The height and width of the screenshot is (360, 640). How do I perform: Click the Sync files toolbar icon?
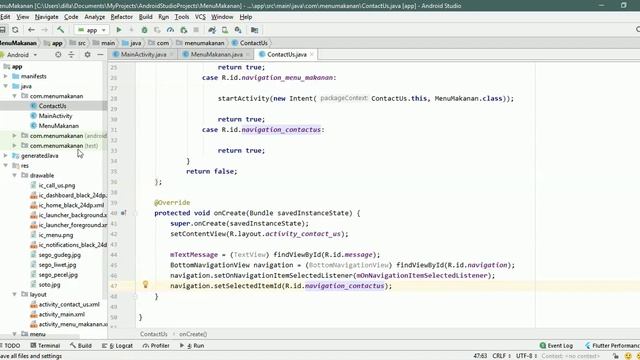16,30
